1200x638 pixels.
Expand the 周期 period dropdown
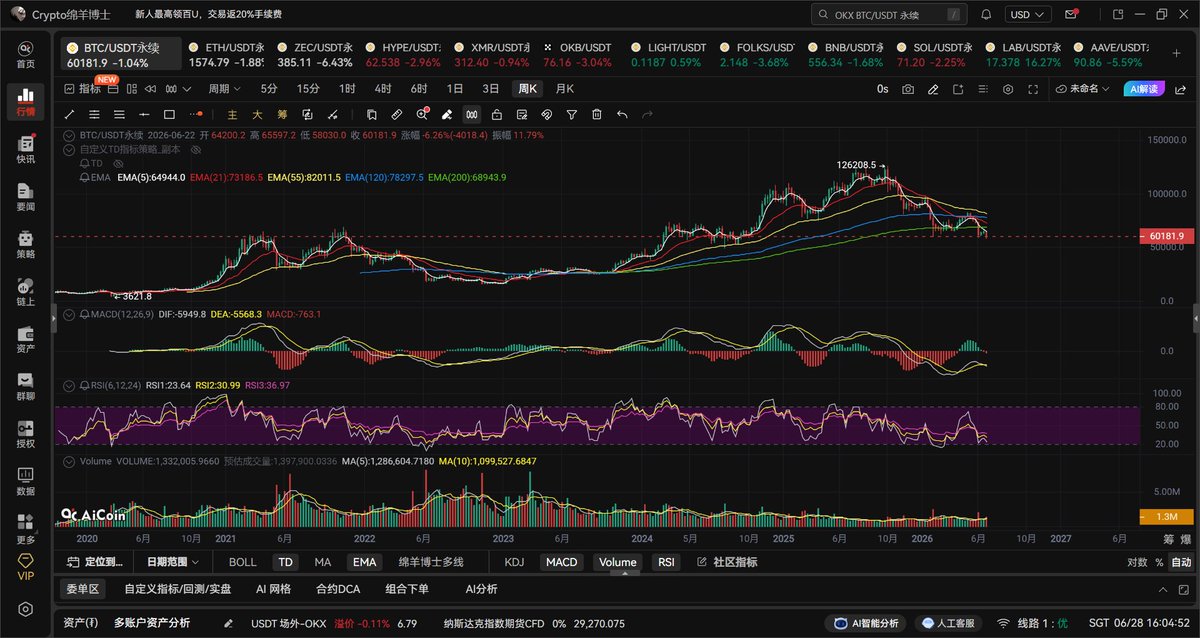[x=223, y=89]
